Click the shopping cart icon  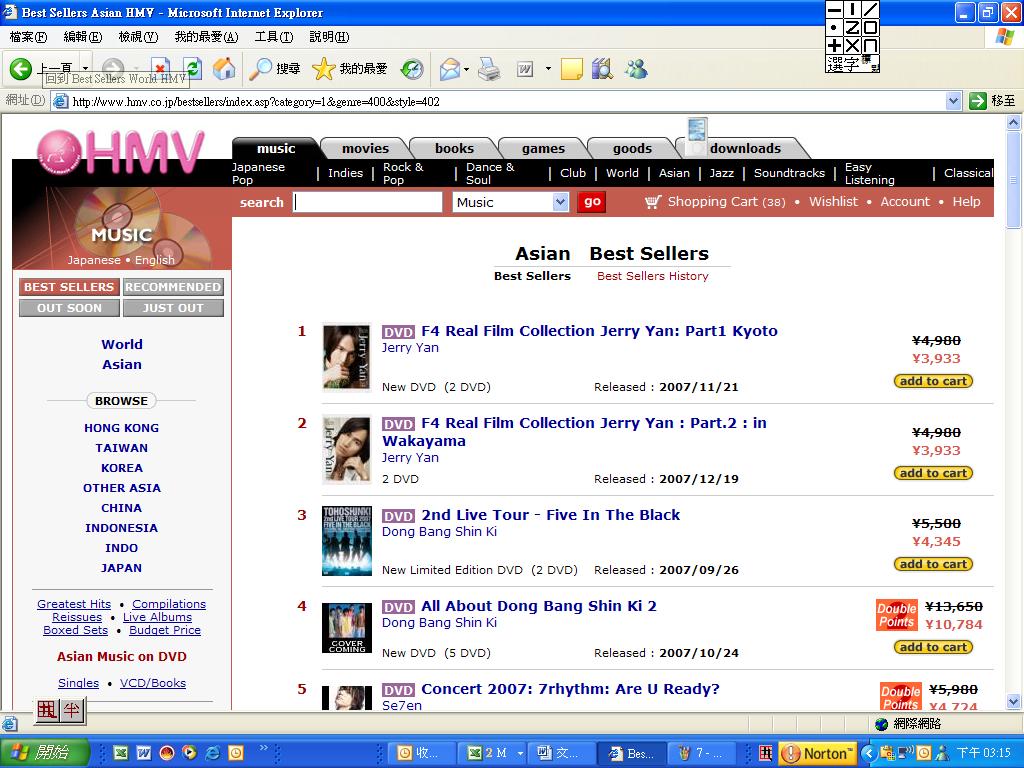point(653,202)
